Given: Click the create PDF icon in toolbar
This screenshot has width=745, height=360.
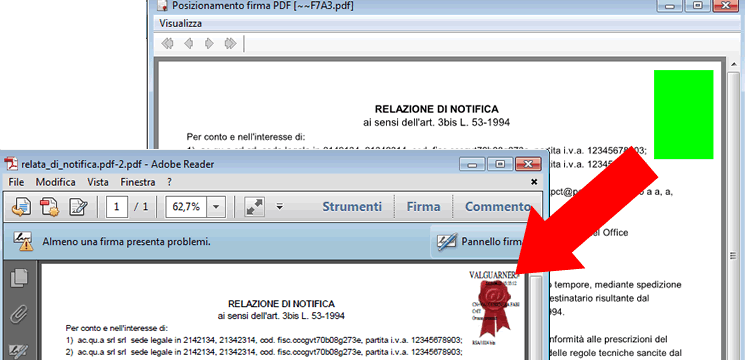Looking at the screenshot, I should coord(49,207).
